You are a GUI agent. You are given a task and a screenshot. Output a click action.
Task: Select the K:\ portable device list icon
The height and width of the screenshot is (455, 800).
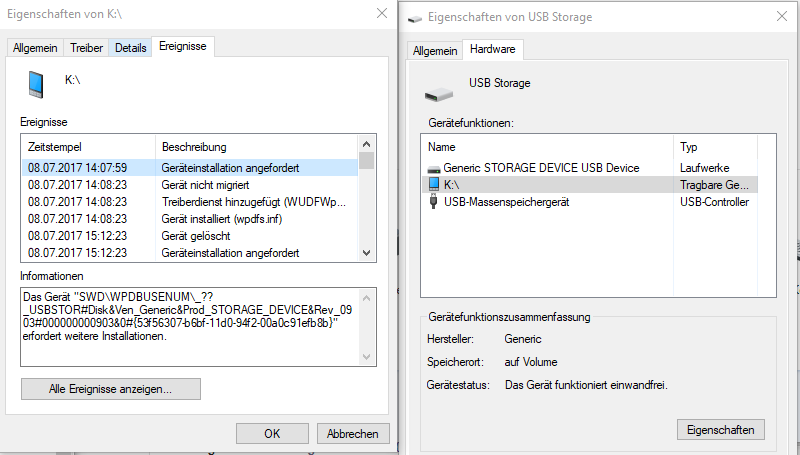433,185
